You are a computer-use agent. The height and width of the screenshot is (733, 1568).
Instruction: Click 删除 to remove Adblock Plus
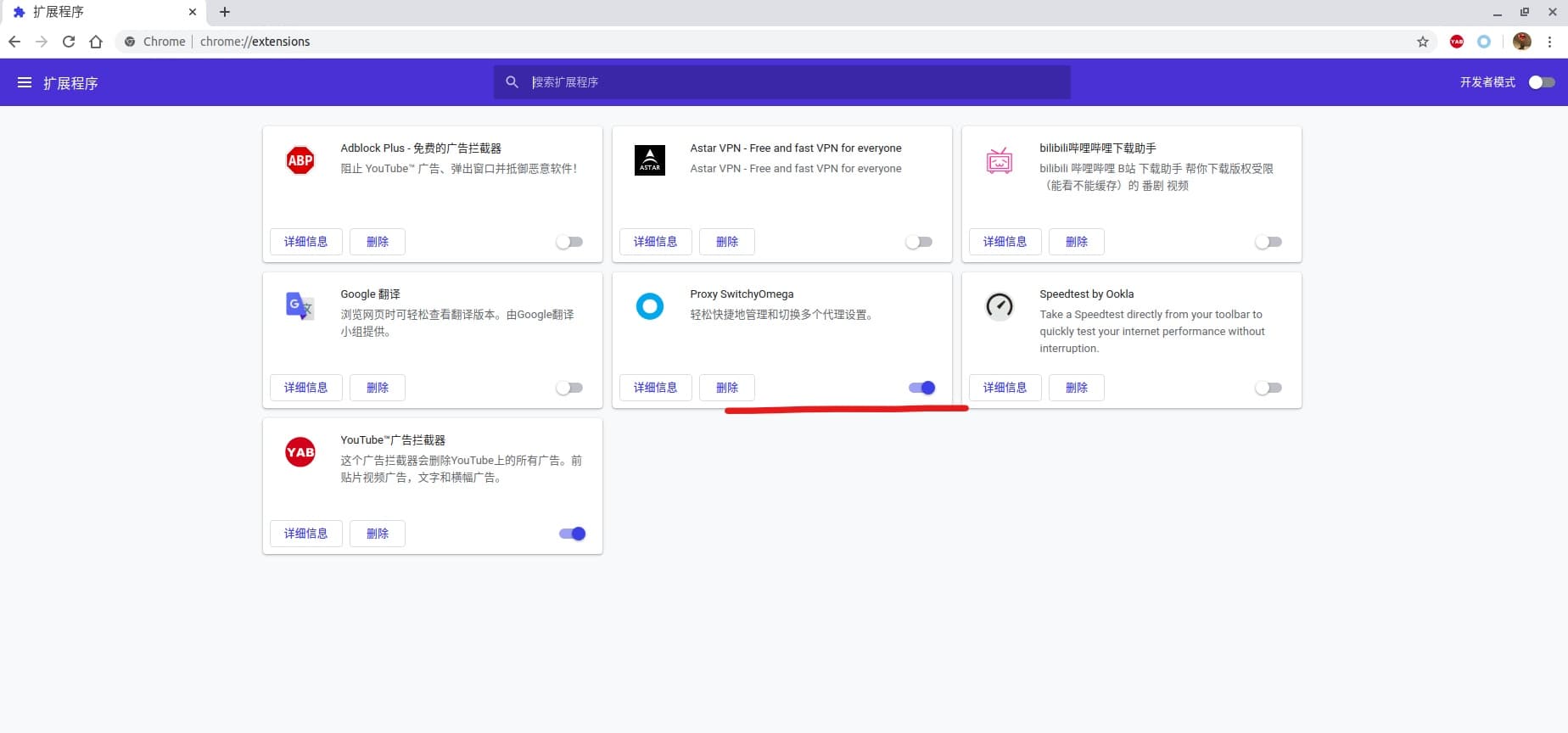click(378, 242)
